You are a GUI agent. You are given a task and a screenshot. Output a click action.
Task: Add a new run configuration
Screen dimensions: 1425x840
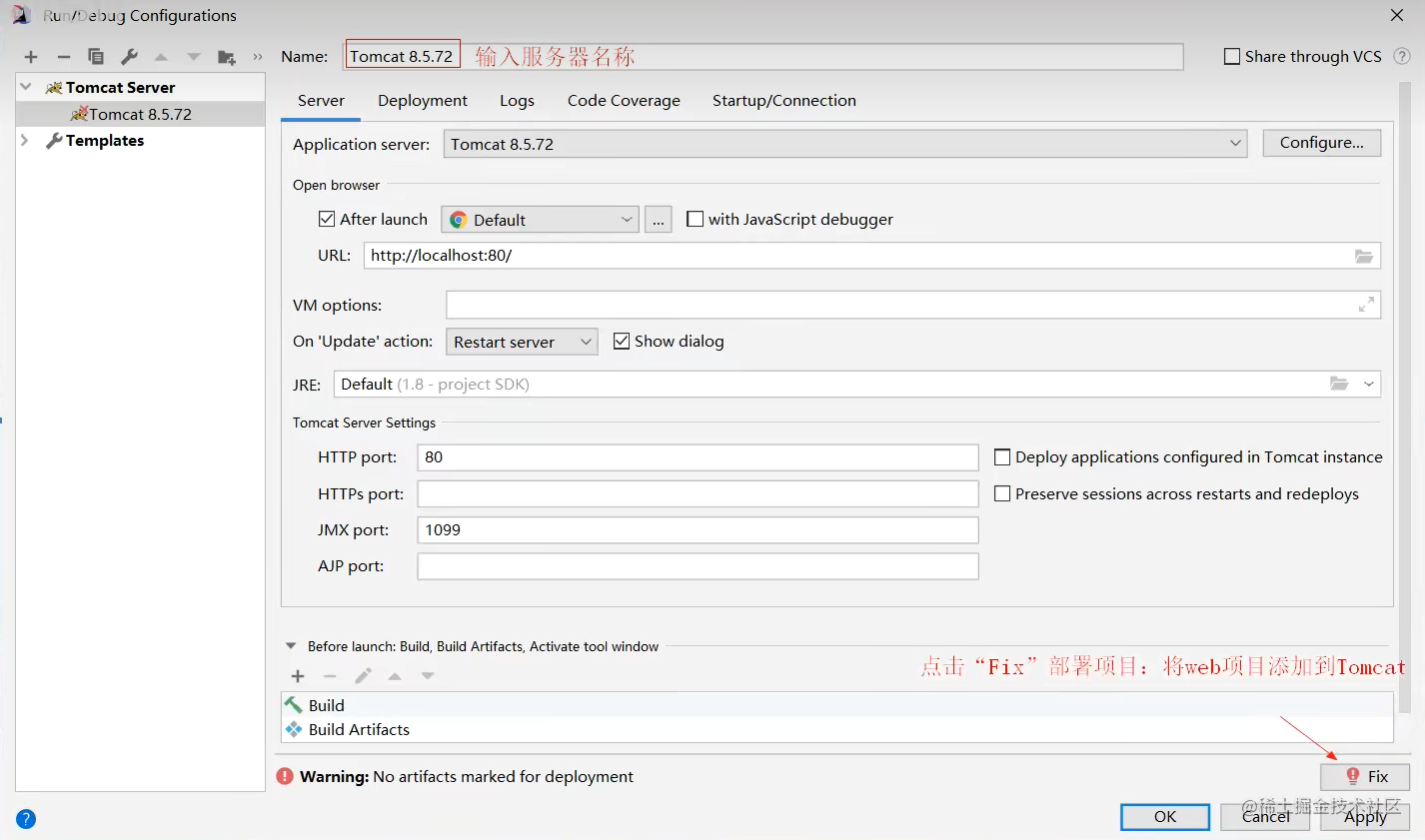[31, 57]
